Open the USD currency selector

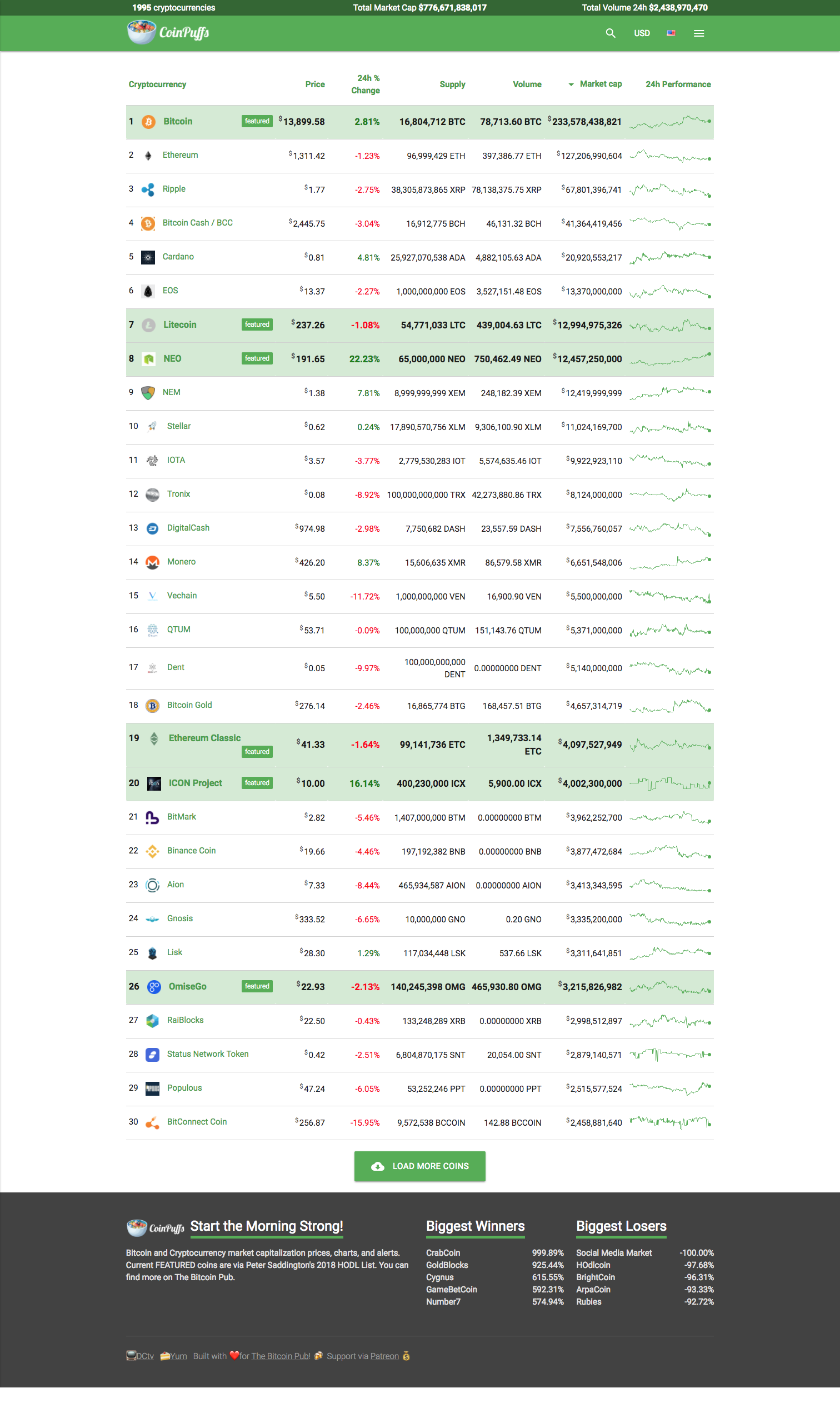click(x=641, y=33)
